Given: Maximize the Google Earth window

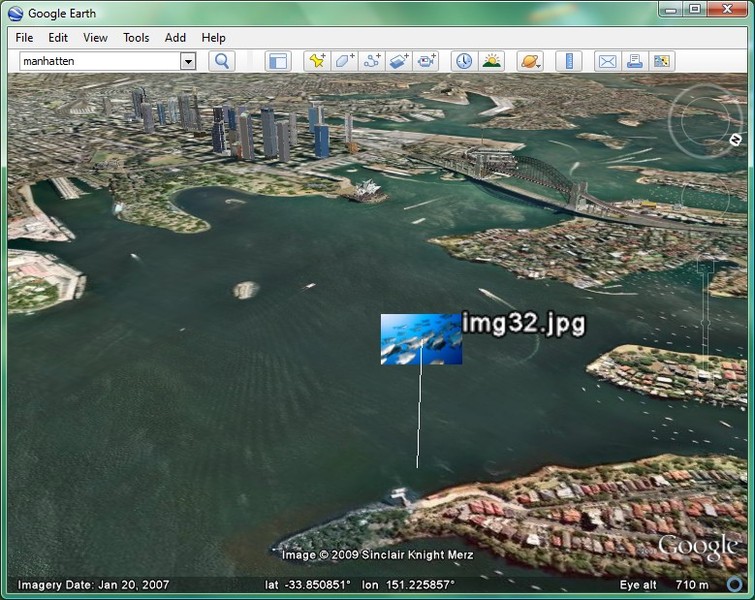Looking at the screenshot, I should pyautogui.click(x=695, y=10).
